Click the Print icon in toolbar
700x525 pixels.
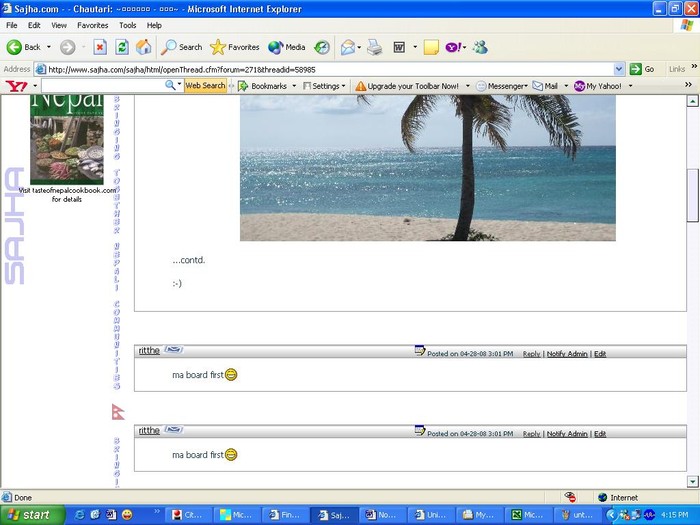tap(374, 47)
